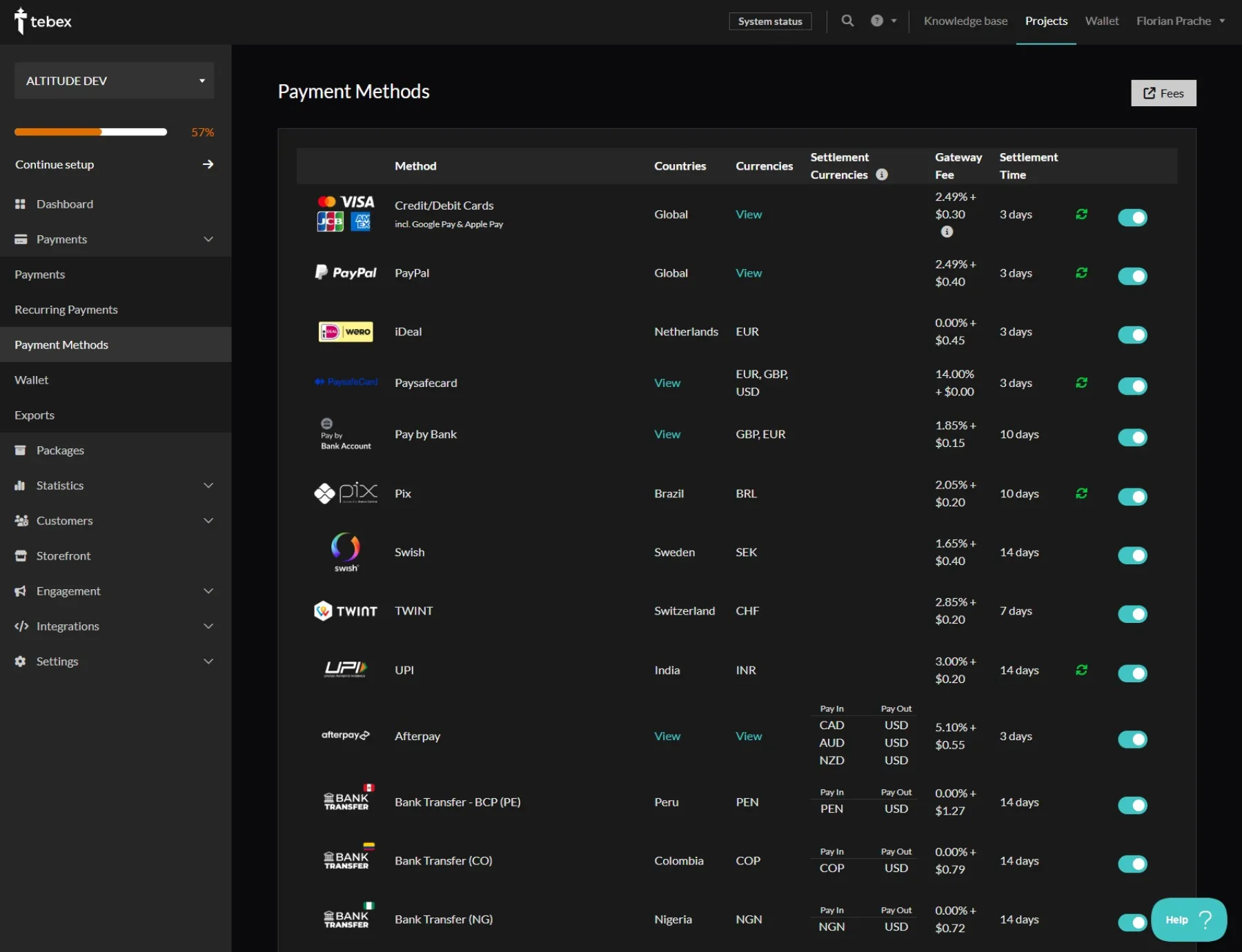Expand the Statistics sidebar section
The height and width of the screenshot is (952, 1242).
click(115, 486)
